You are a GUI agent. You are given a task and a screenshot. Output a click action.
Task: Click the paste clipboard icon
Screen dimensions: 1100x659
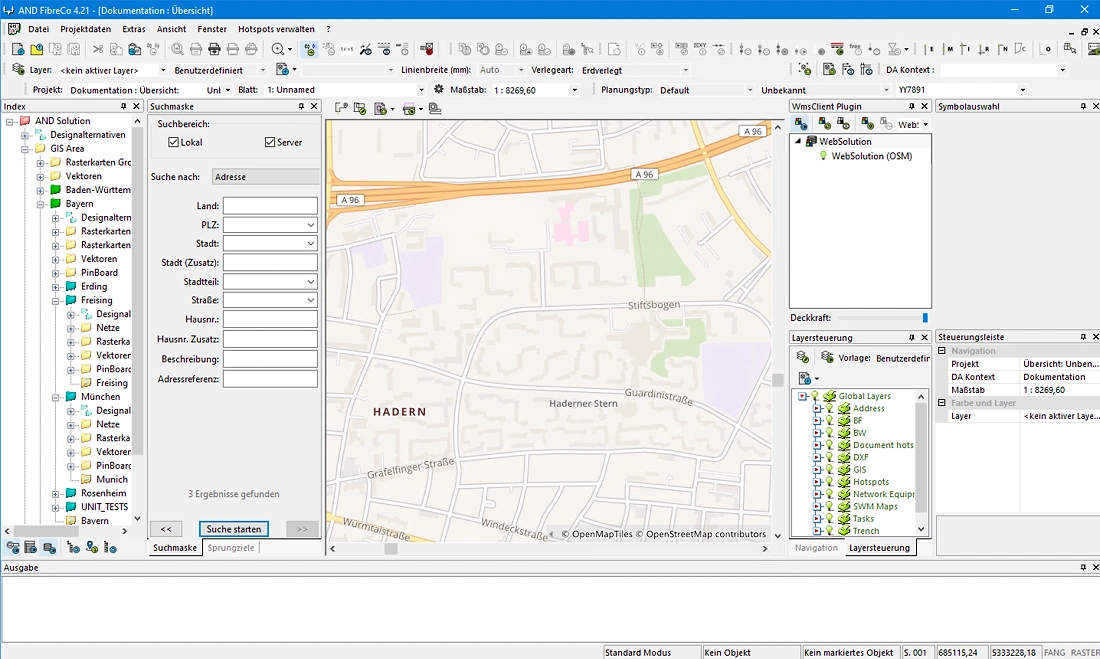(x=135, y=49)
